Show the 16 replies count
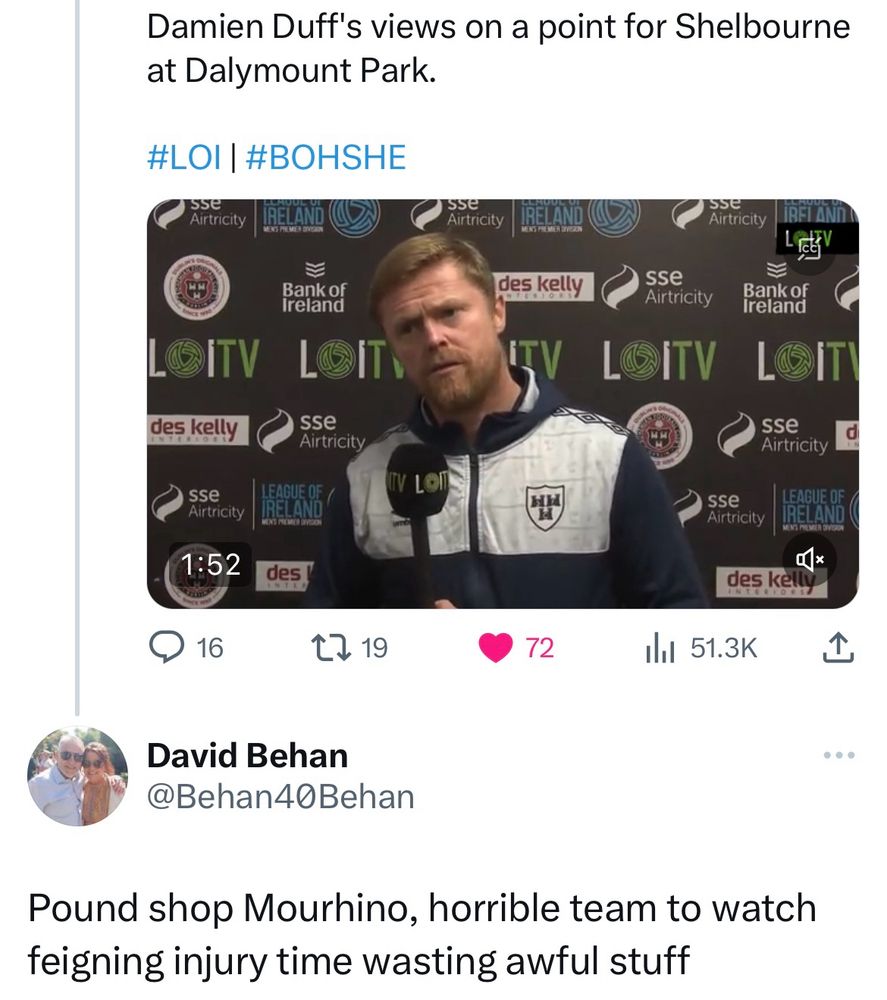Viewport: 887px width, 1000px height. 210,648
